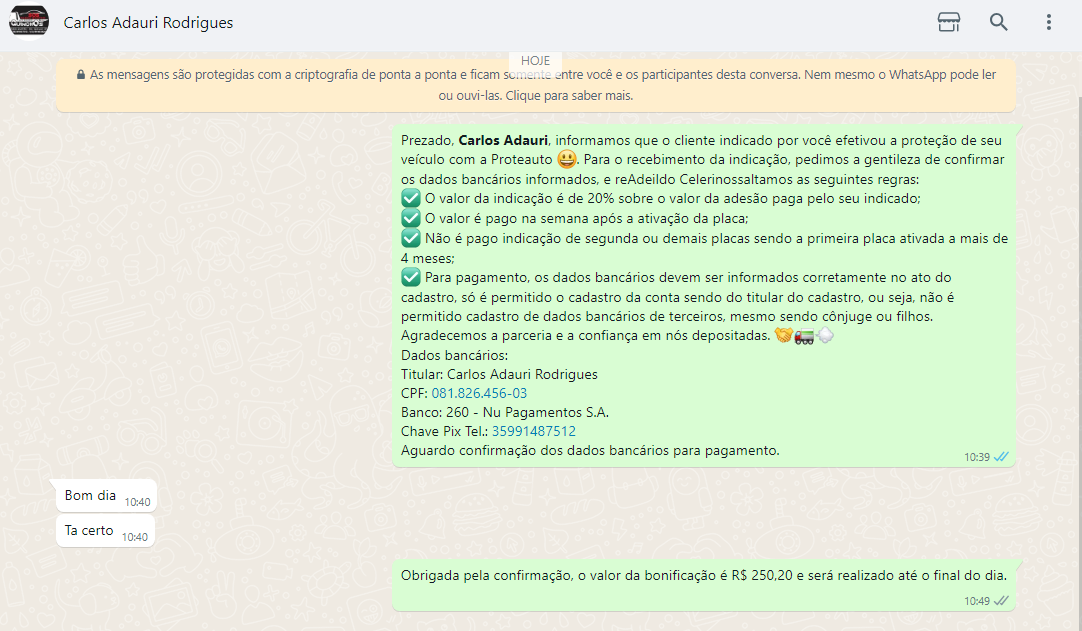
Task: Click the search magnifier icon
Action: pos(998,22)
